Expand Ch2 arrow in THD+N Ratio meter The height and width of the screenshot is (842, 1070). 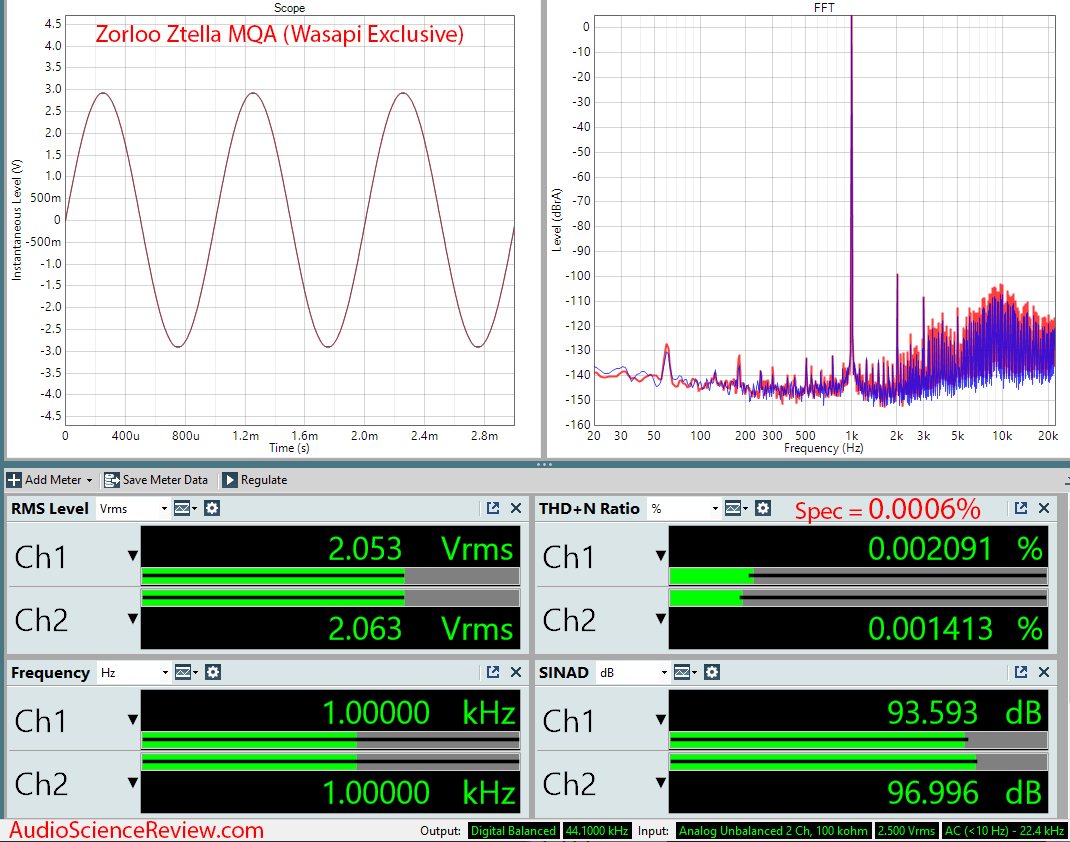(661, 619)
